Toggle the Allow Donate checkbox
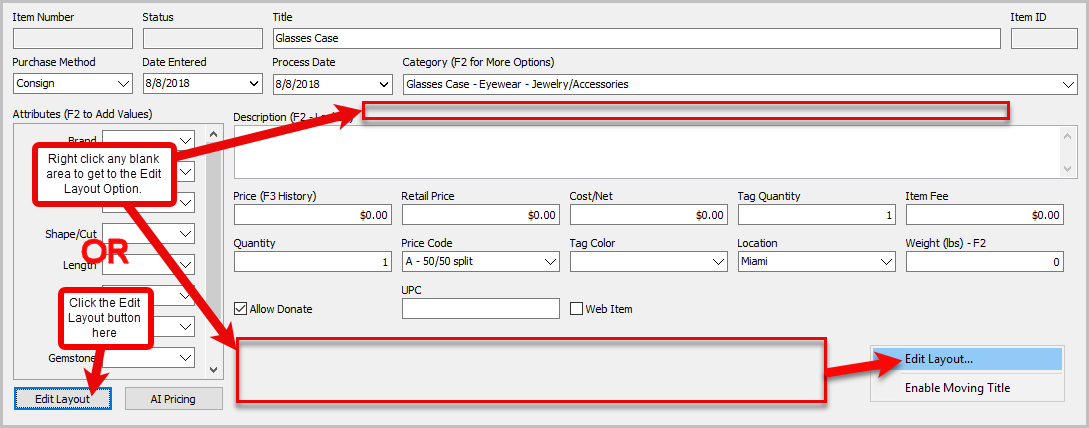This screenshot has width=1089, height=428. pyautogui.click(x=241, y=308)
